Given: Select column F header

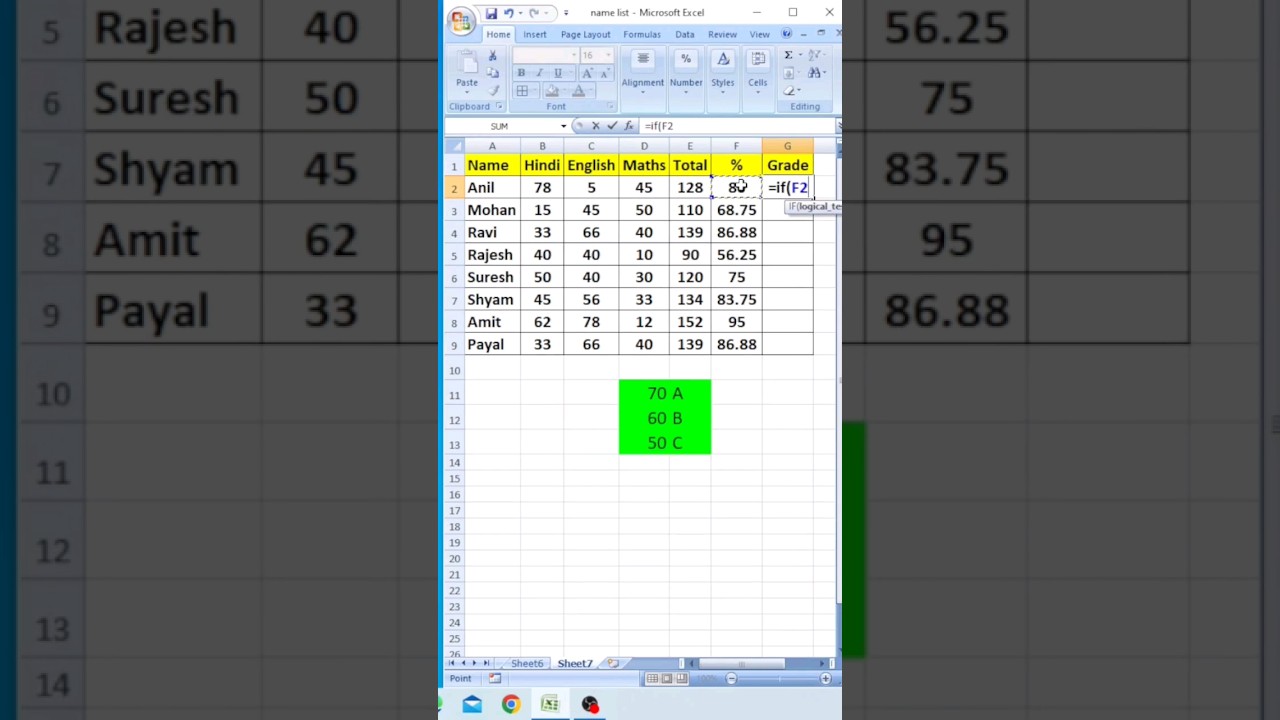Looking at the screenshot, I should (x=736, y=146).
